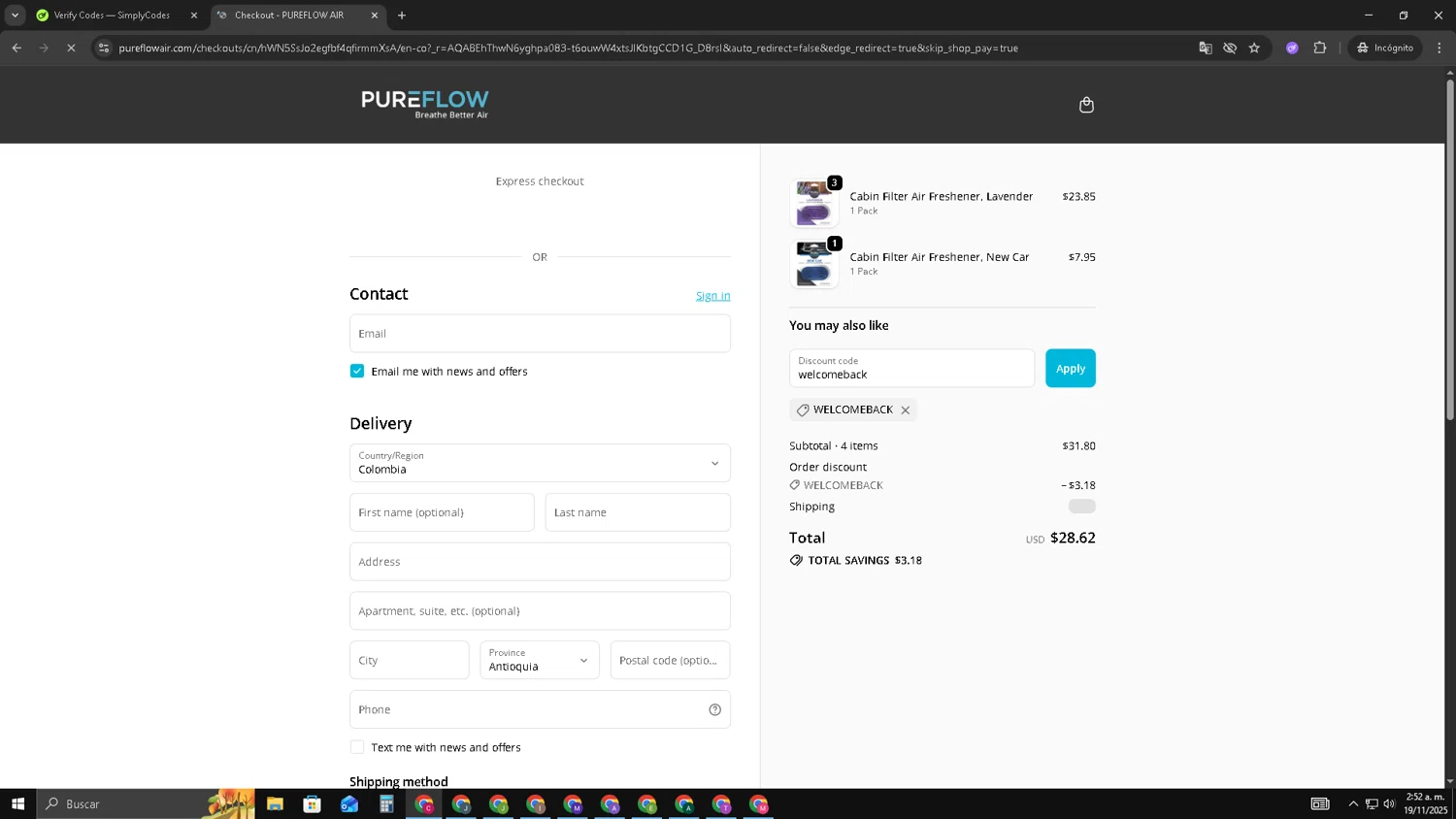This screenshot has width=1456, height=819.
Task: Click the touch keyboard icon in system tray
Action: pyautogui.click(x=1320, y=803)
